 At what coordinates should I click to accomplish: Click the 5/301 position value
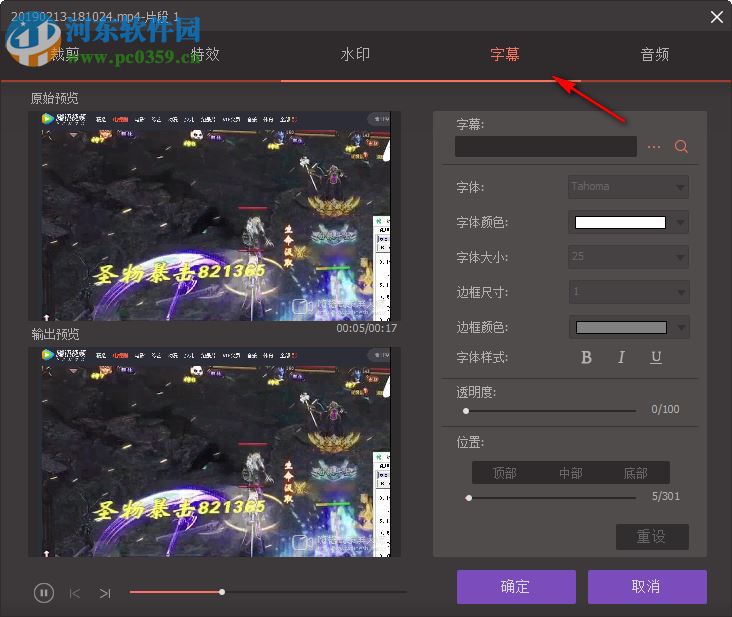coord(666,496)
